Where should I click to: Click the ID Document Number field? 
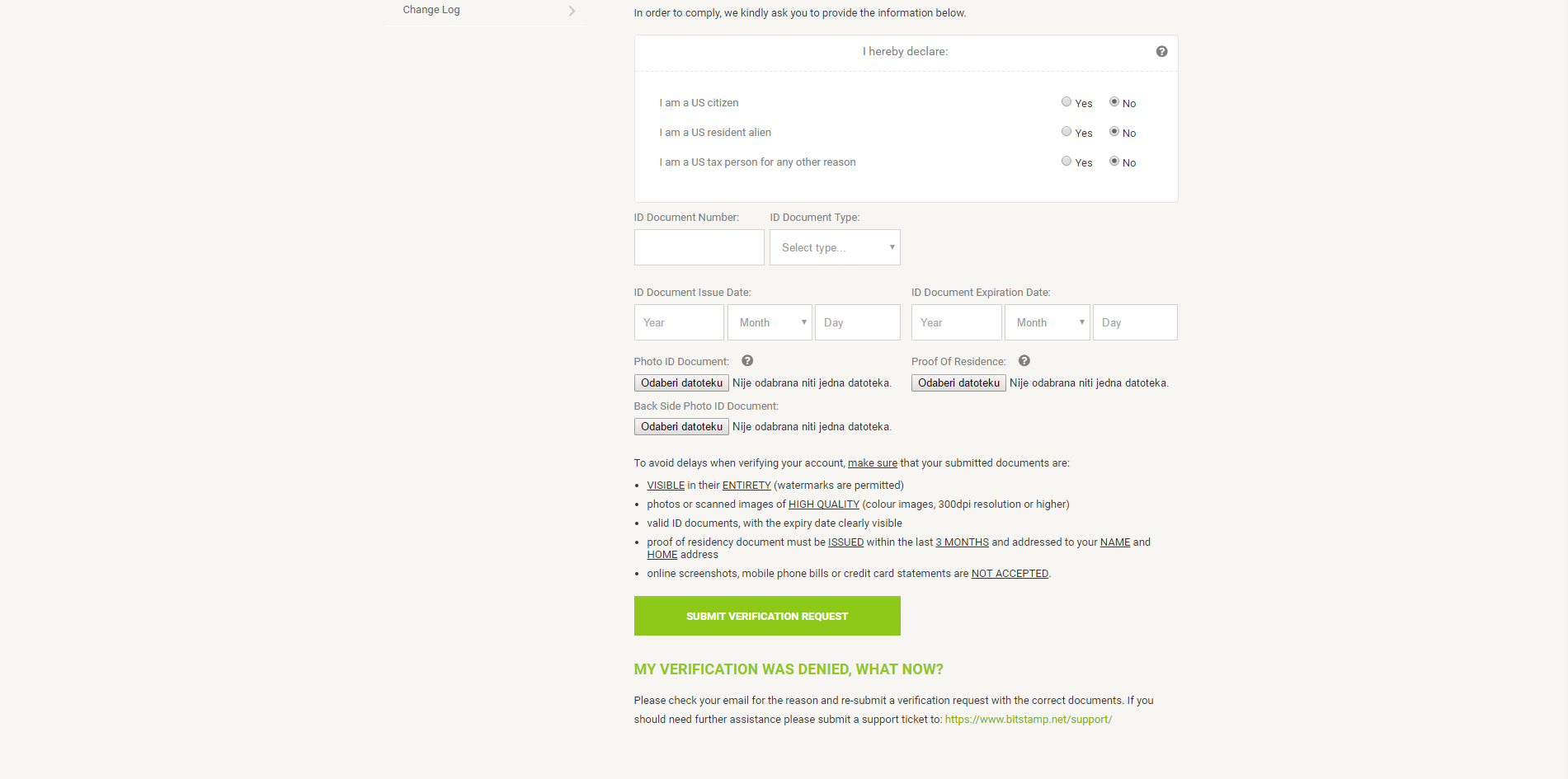point(699,247)
